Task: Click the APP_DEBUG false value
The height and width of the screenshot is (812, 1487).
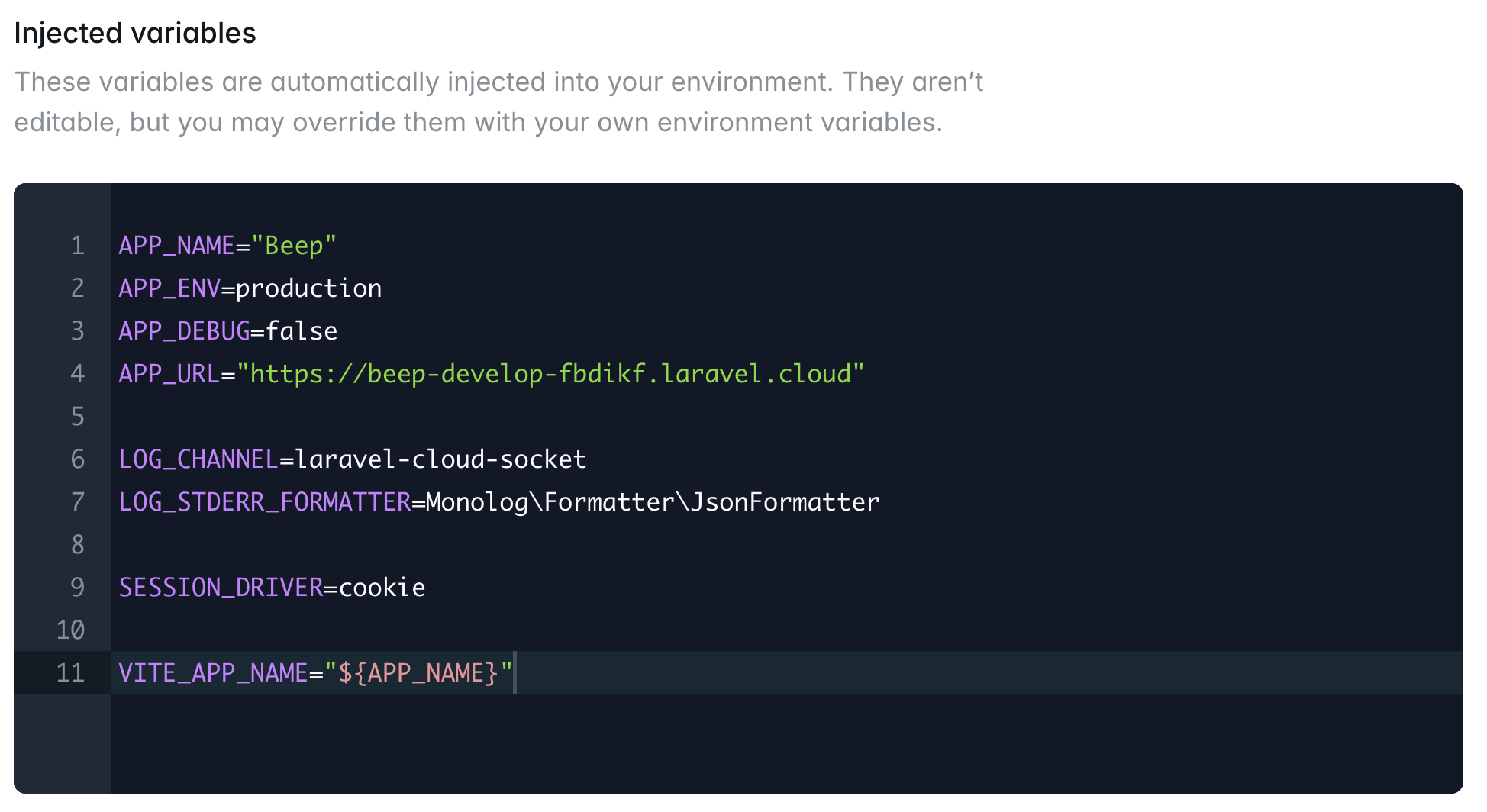Action: coord(302,331)
